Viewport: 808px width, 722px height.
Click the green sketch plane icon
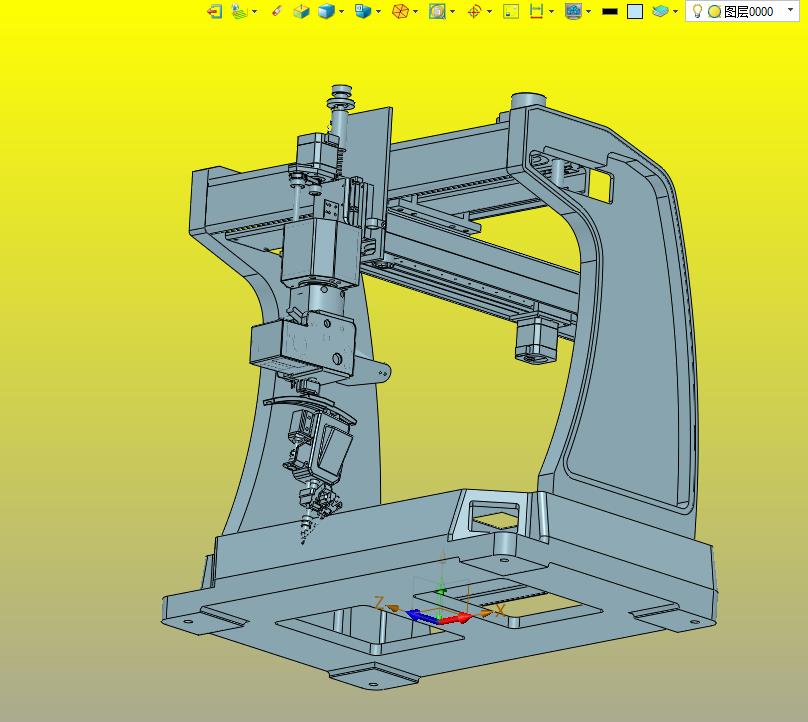click(240, 11)
